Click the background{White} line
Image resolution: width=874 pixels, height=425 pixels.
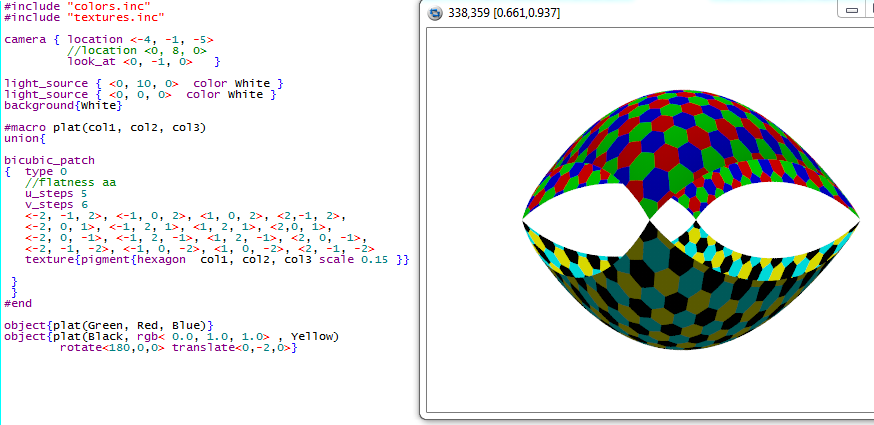[63, 105]
